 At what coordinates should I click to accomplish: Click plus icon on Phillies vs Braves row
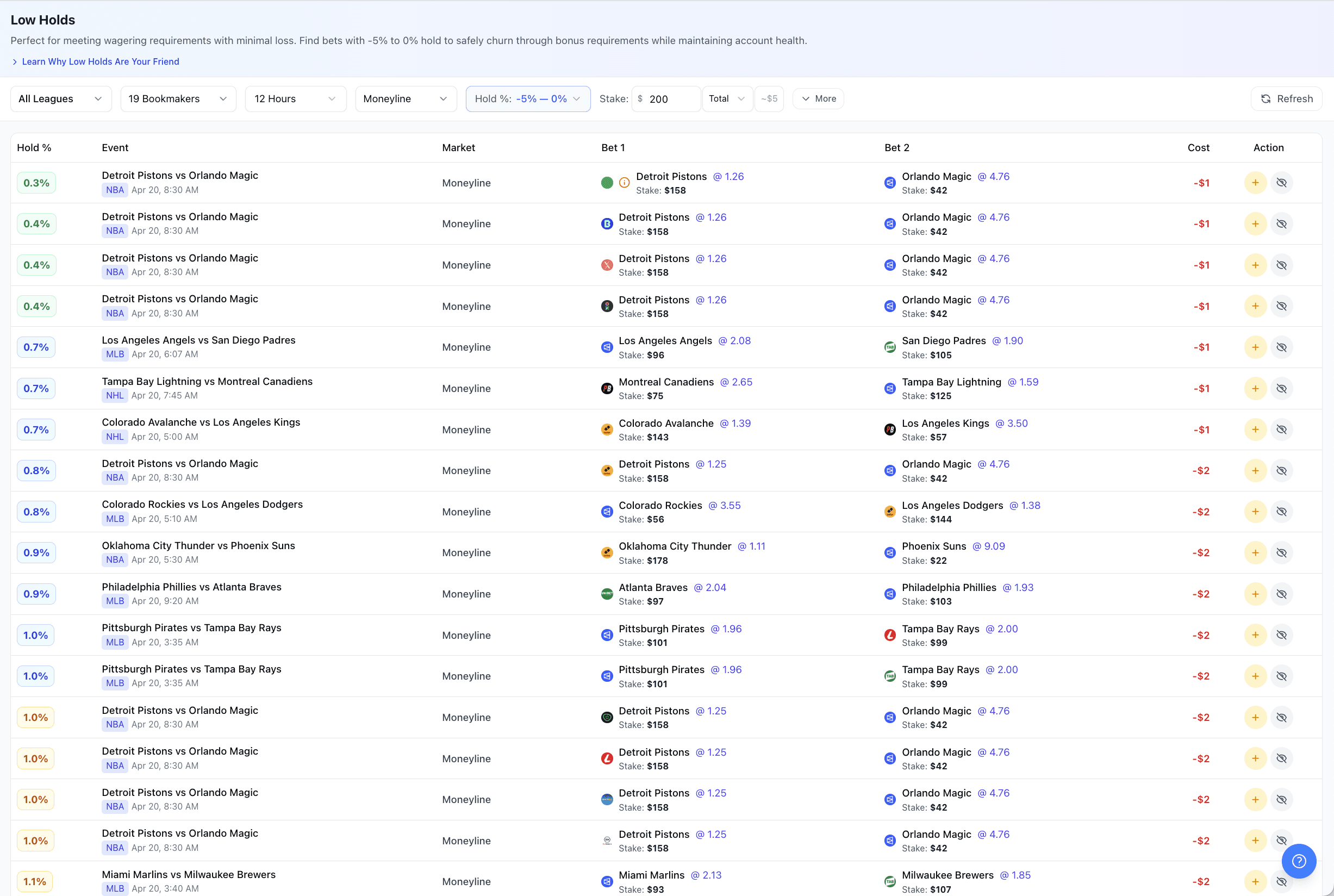pyautogui.click(x=1255, y=594)
